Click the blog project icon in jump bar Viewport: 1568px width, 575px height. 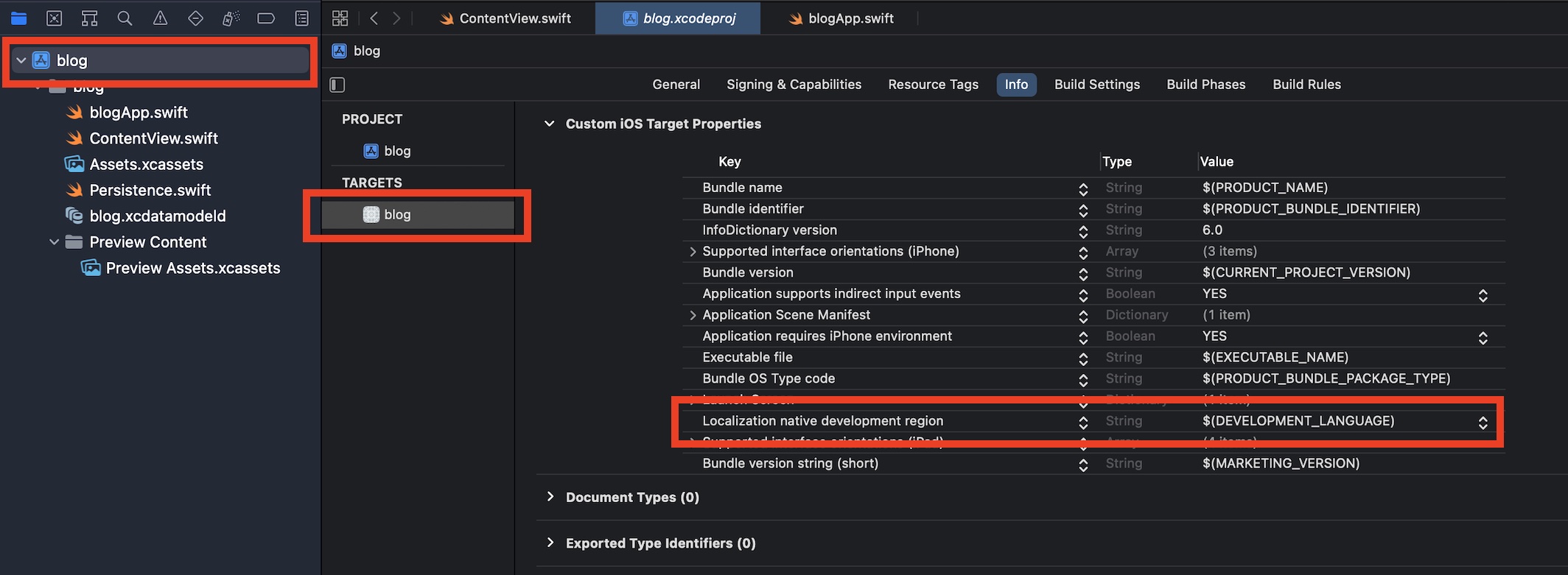coord(339,51)
